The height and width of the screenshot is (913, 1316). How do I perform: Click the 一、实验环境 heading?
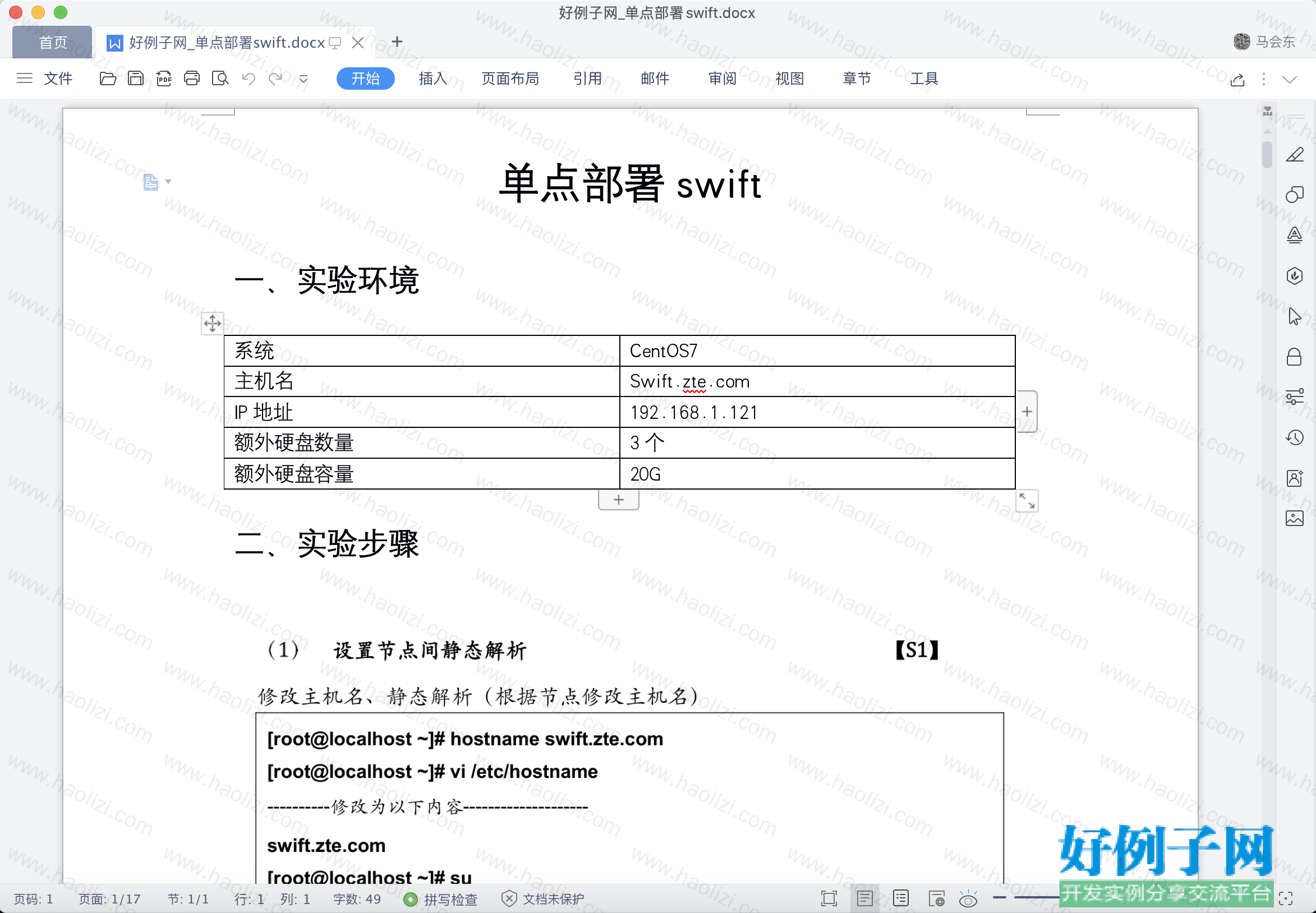point(326,280)
